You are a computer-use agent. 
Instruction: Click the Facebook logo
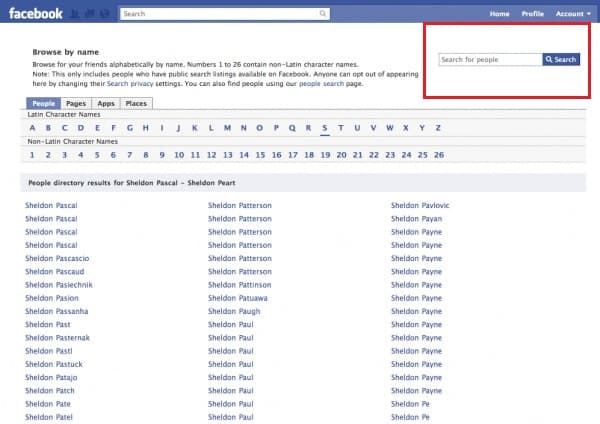pyautogui.click(x=35, y=14)
